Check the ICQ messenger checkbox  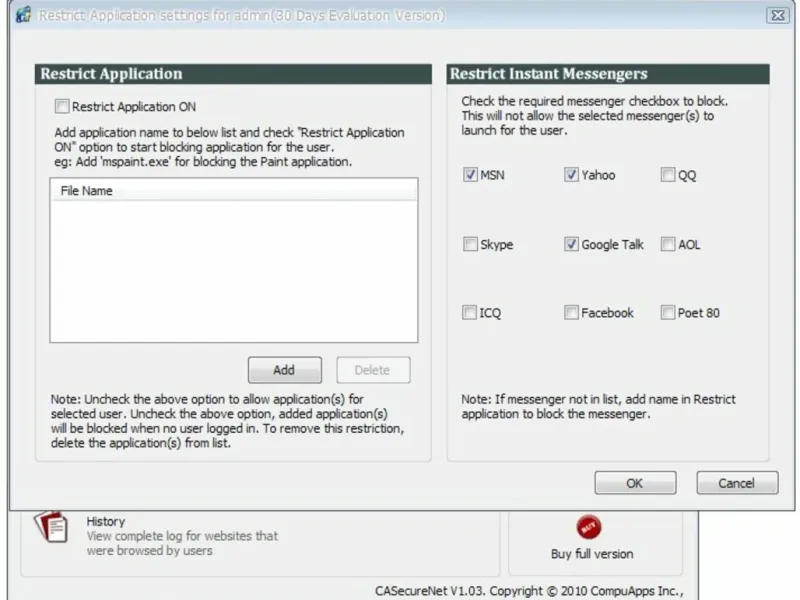click(x=469, y=313)
